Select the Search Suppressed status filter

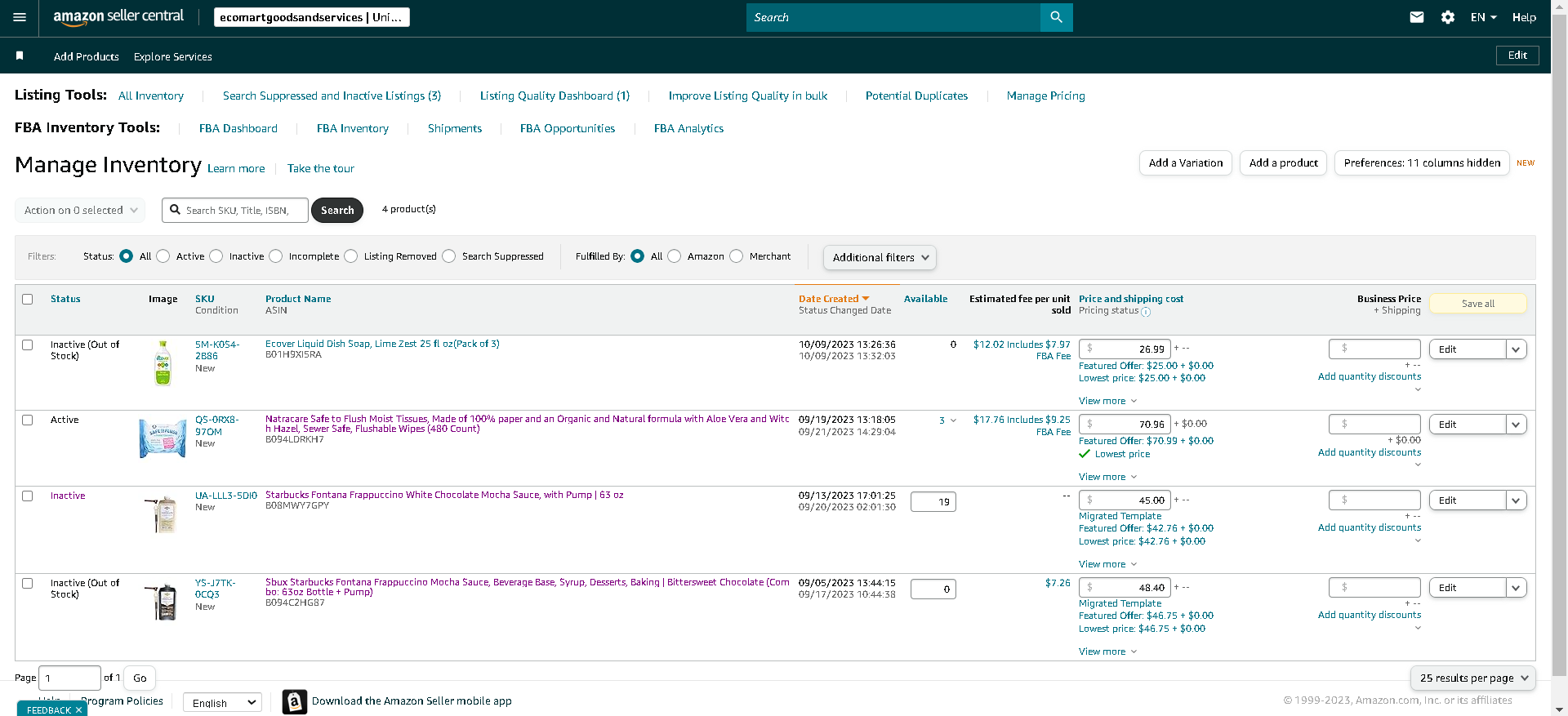(x=449, y=256)
